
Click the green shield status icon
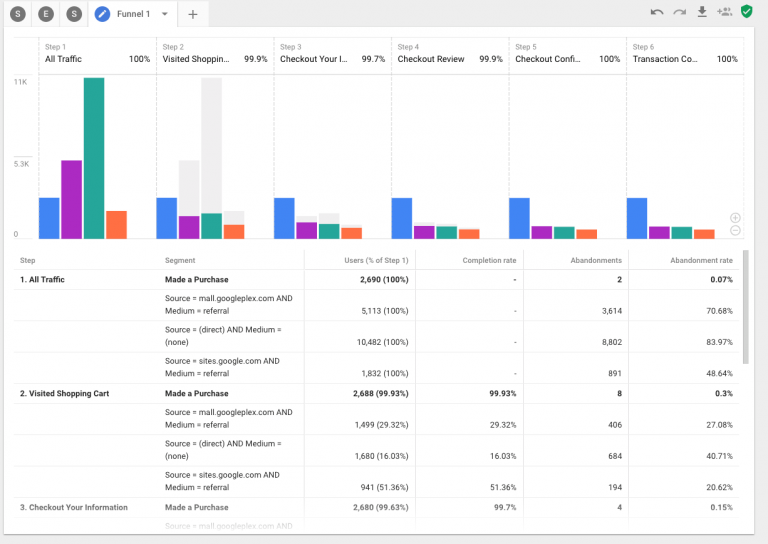coord(746,13)
